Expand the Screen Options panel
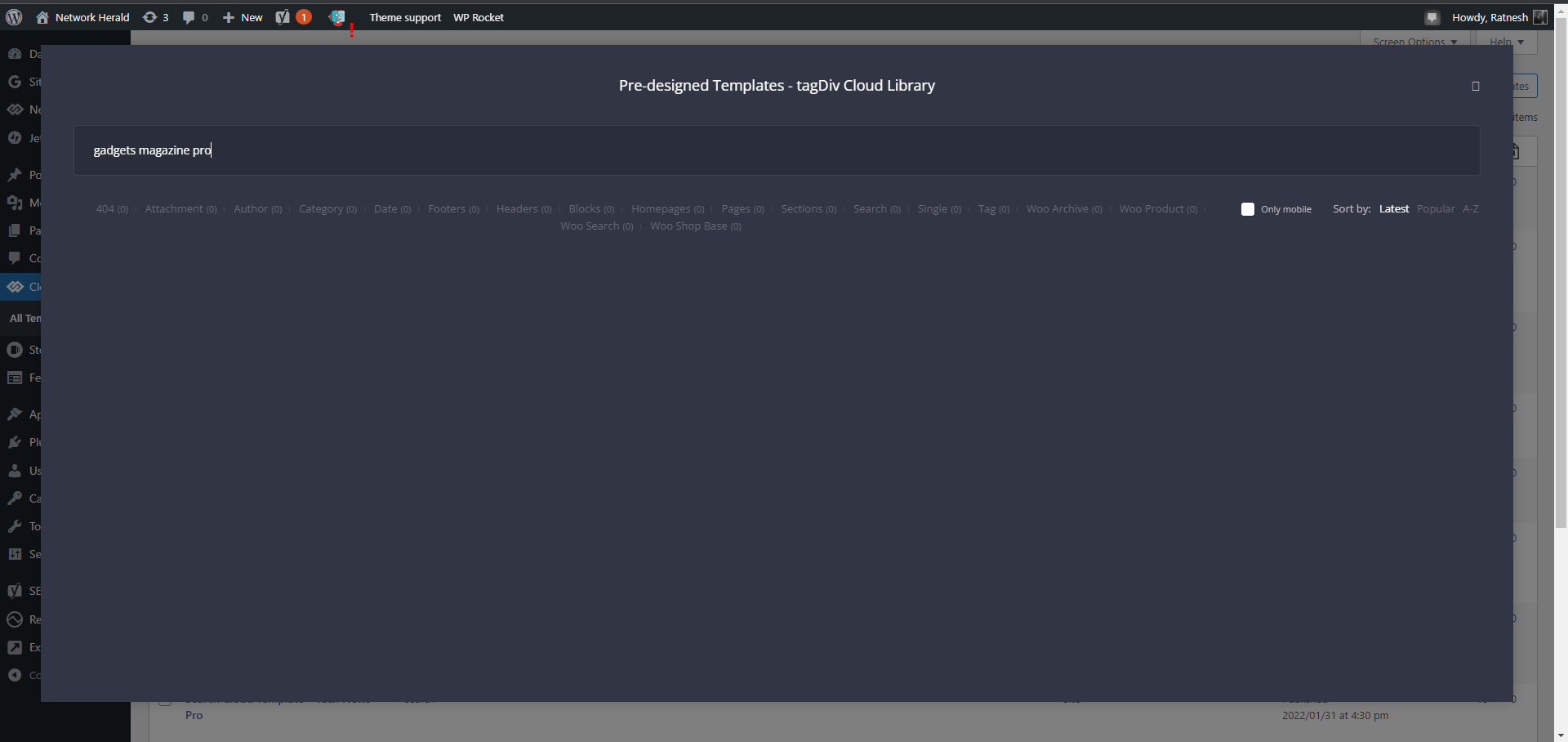The width and height of the screenshot is (1568, 742). (1414, 42)
